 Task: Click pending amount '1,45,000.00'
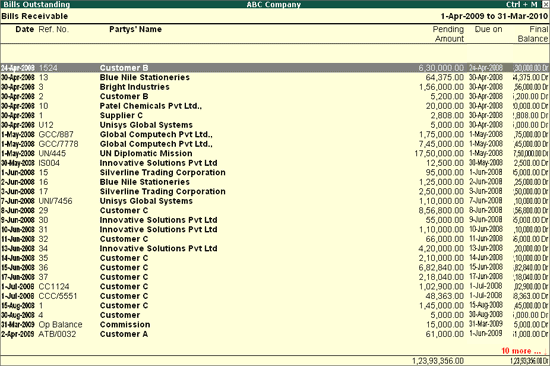tap(441, 305)
